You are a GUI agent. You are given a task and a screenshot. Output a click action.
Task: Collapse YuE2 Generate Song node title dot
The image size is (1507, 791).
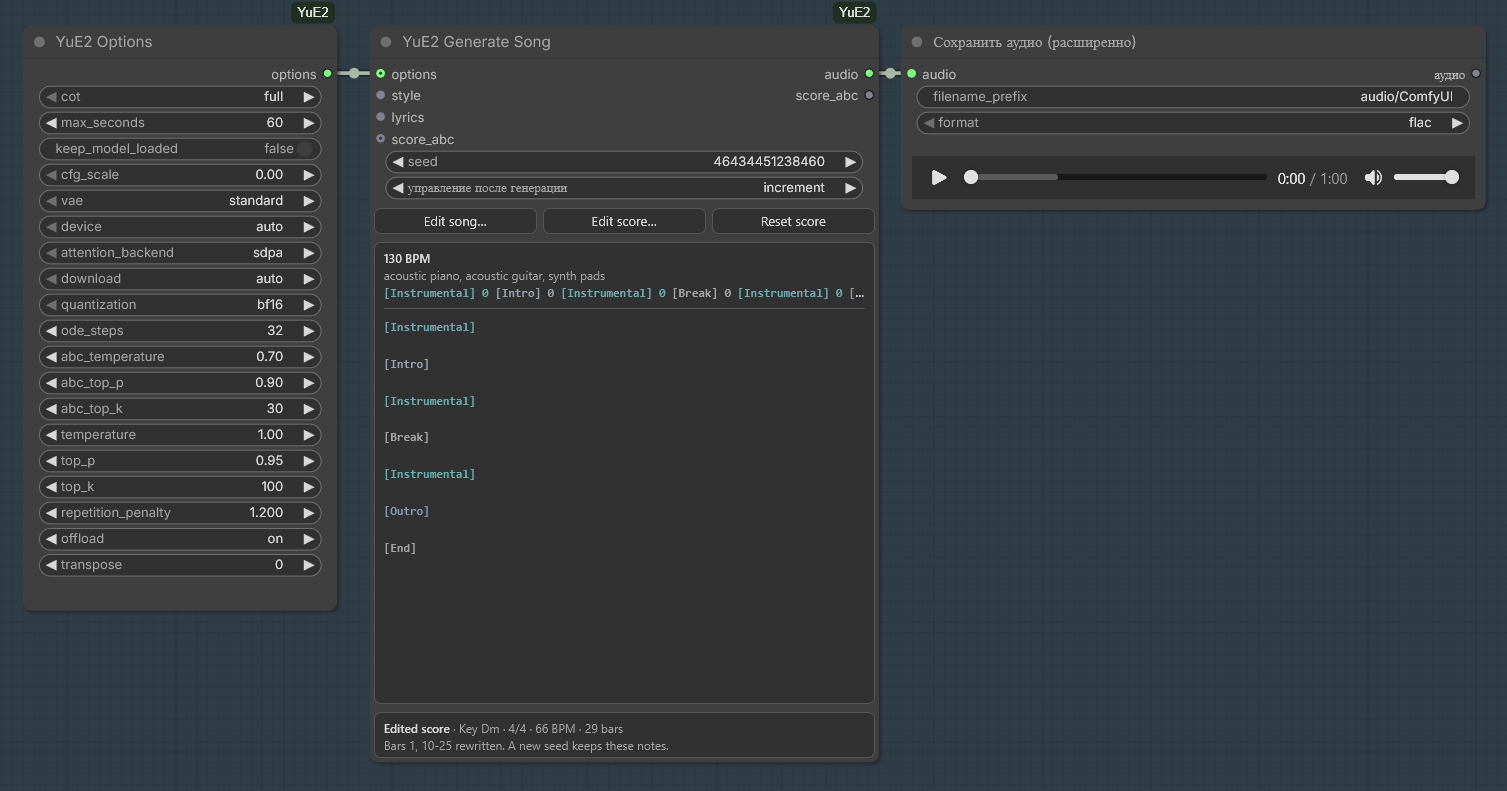386,42
